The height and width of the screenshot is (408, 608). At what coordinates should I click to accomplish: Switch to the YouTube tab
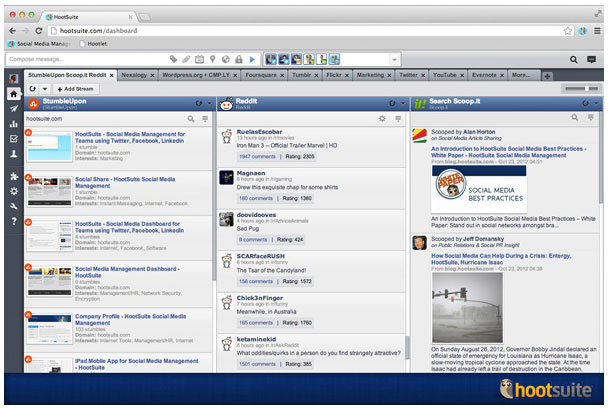[x=445, y=75]
